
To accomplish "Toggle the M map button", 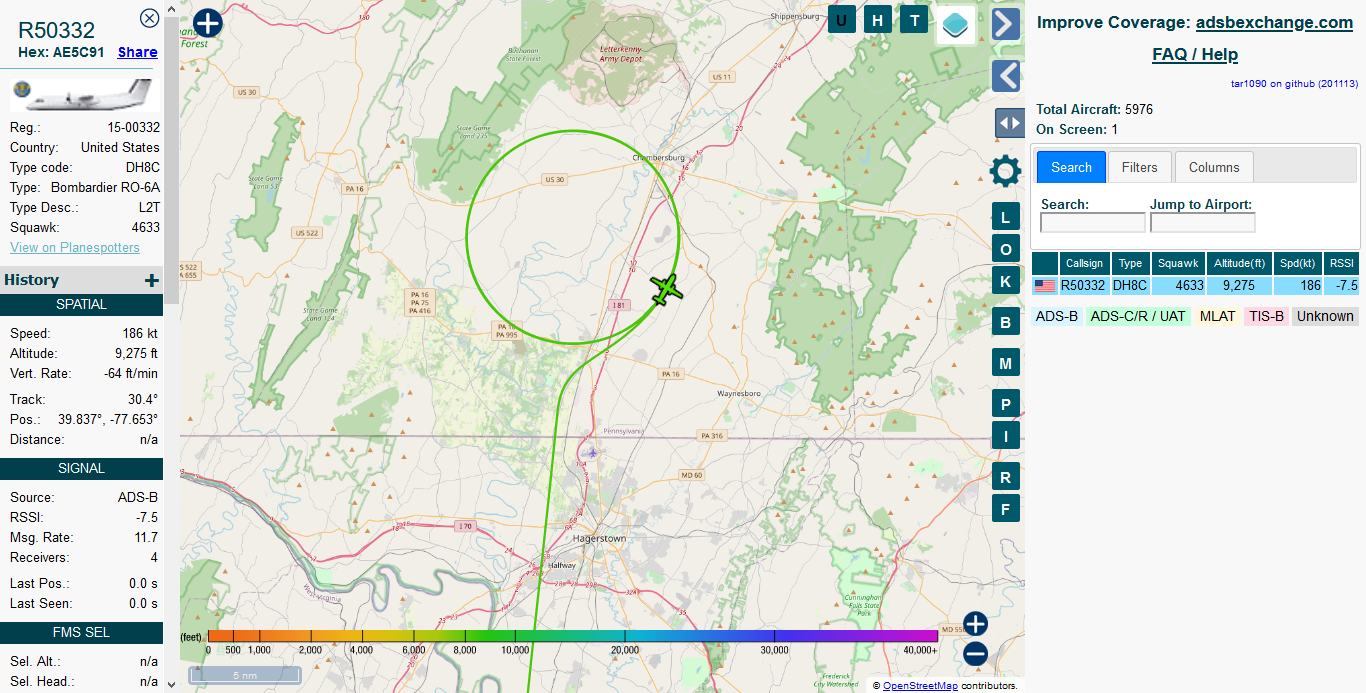I will [x=1005, y=363].
